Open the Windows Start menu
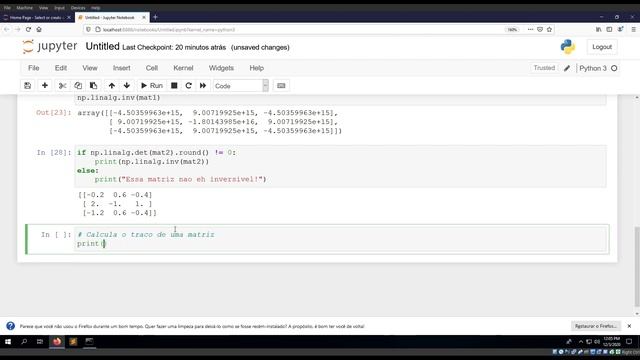Screen dimensions: 640x360 pyautogui.click(x=8, y=342)
